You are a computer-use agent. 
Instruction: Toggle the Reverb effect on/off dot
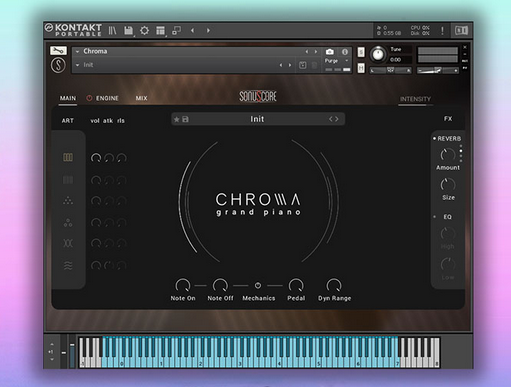tap(434, 138)
